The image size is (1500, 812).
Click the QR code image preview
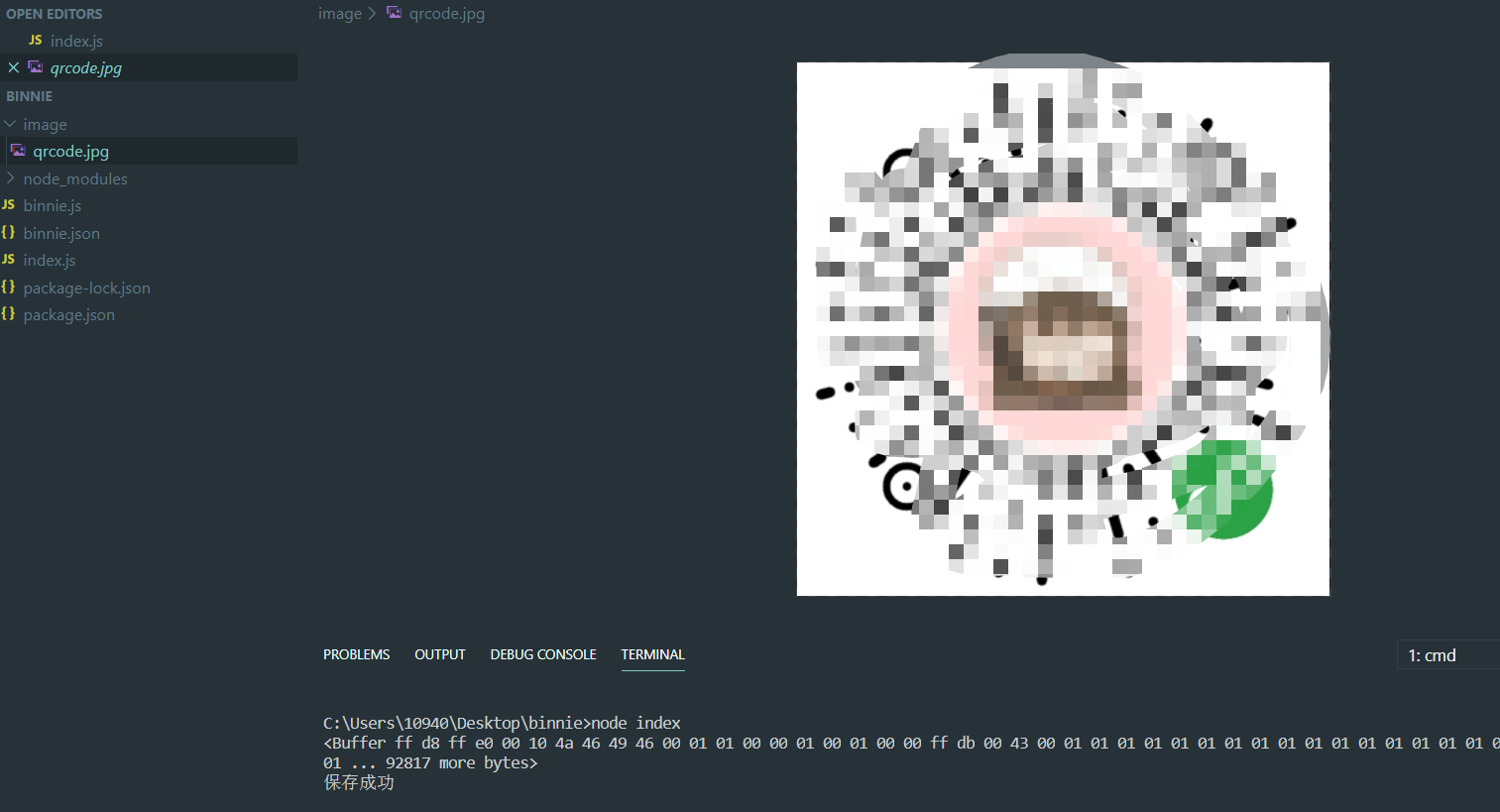(x=1063, y=329)
